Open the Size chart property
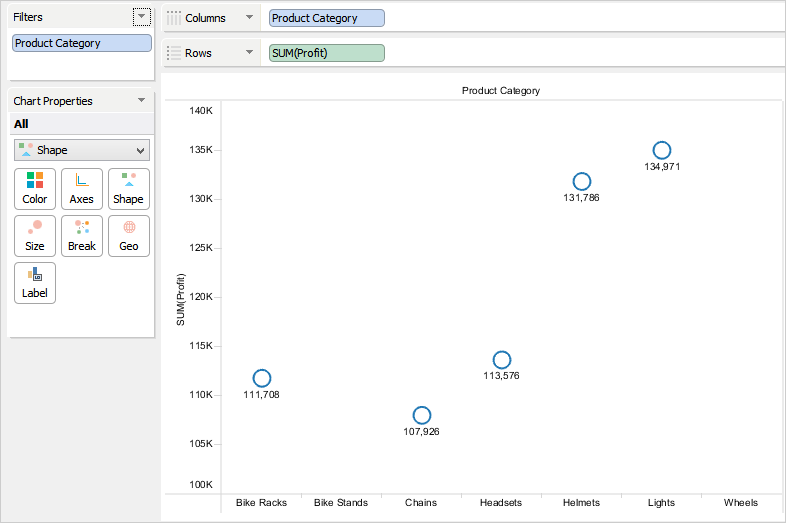The height and width of the screenshot is (523, 786). pos(35,235)
